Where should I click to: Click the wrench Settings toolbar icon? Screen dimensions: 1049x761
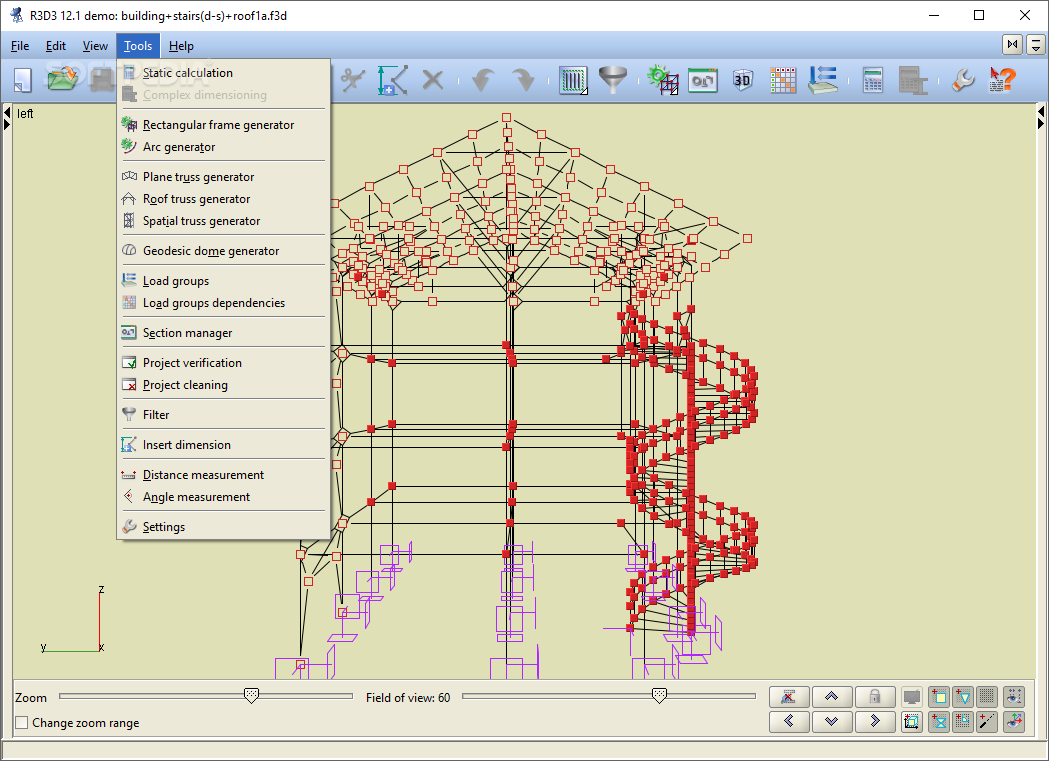click(x=963, y=80)
